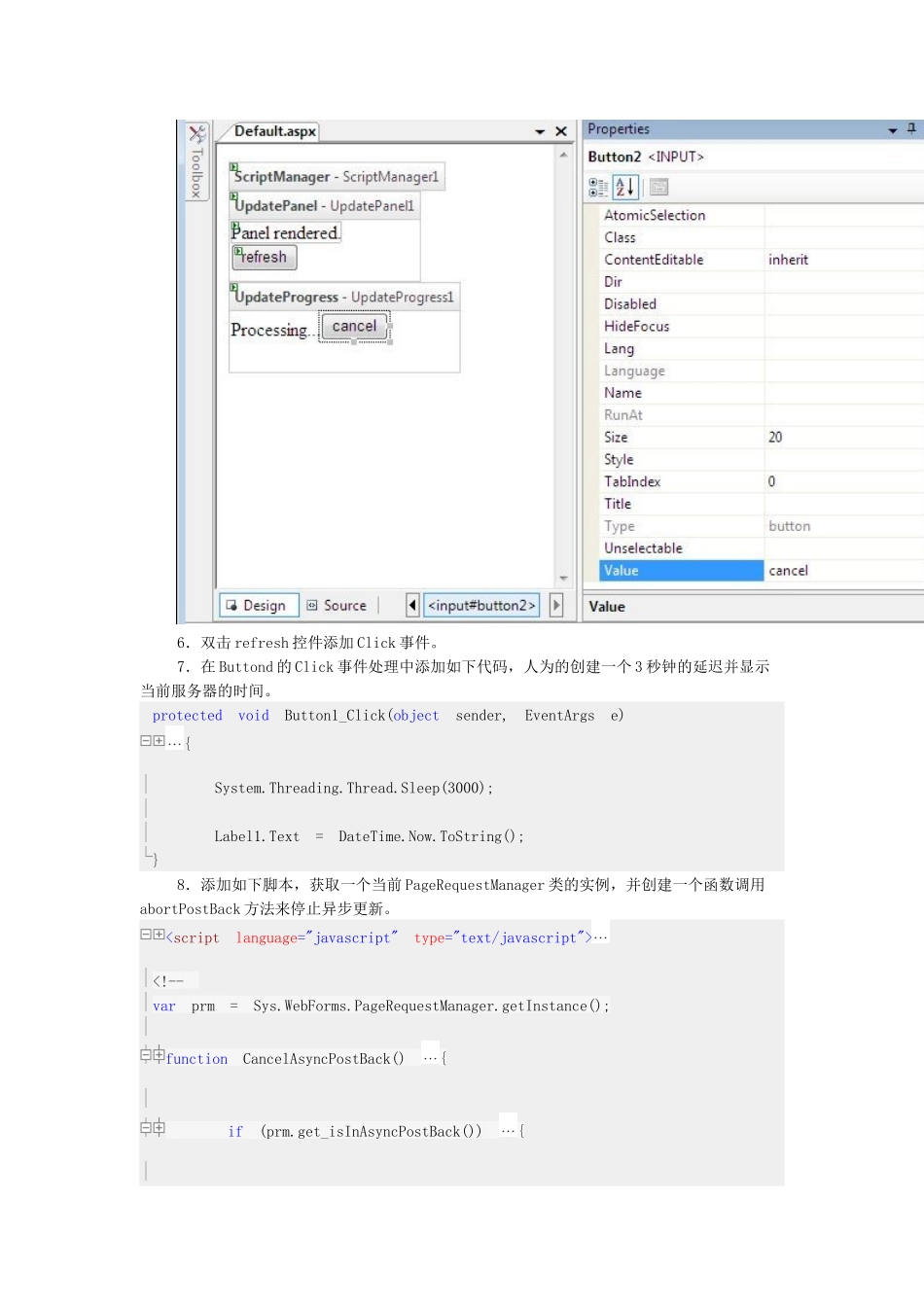Screen dimensions: 924x1307
Task: Click the right tag navigator arrow
Action: [556, 605]
